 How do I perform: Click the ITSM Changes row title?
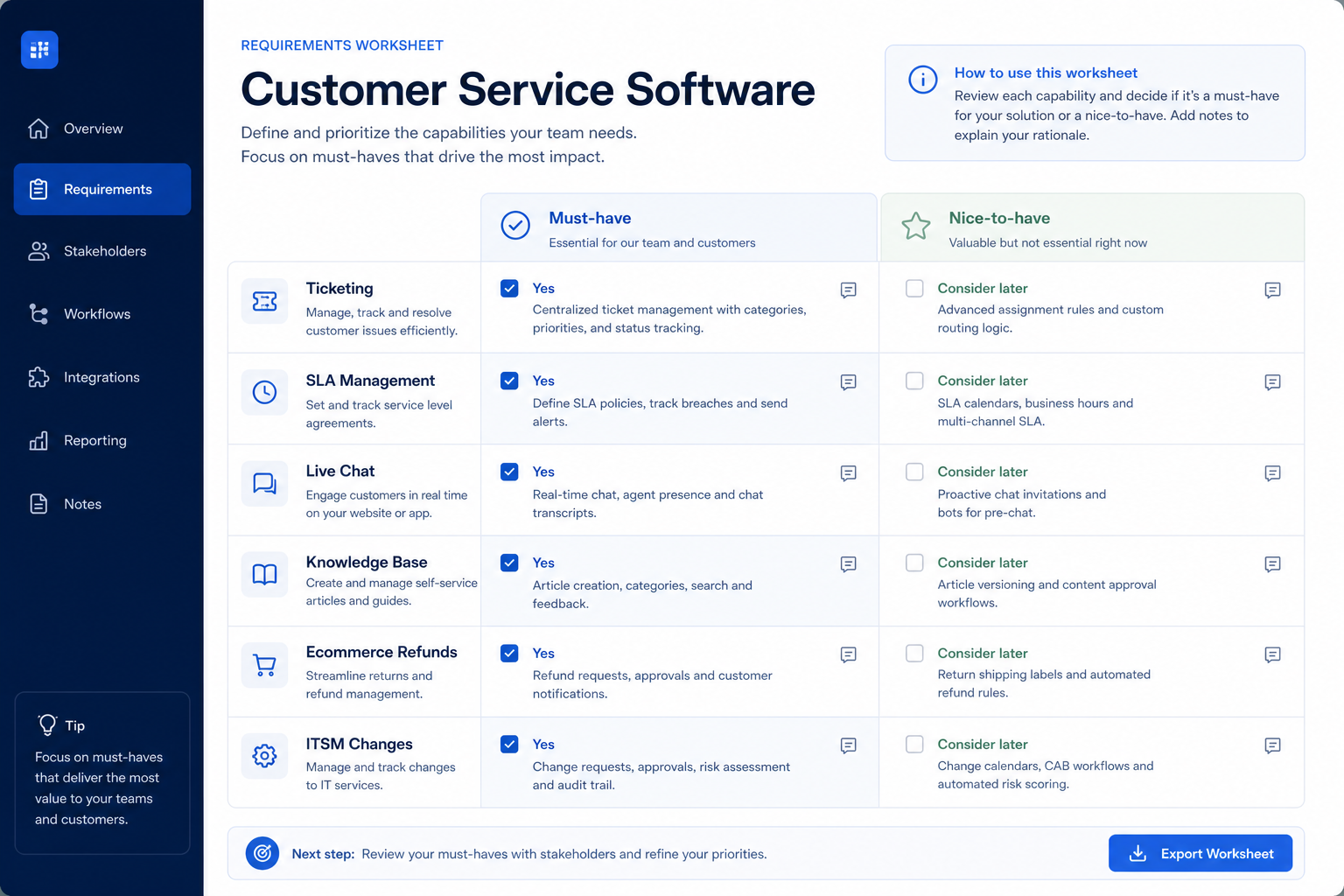tap(359, 744)
